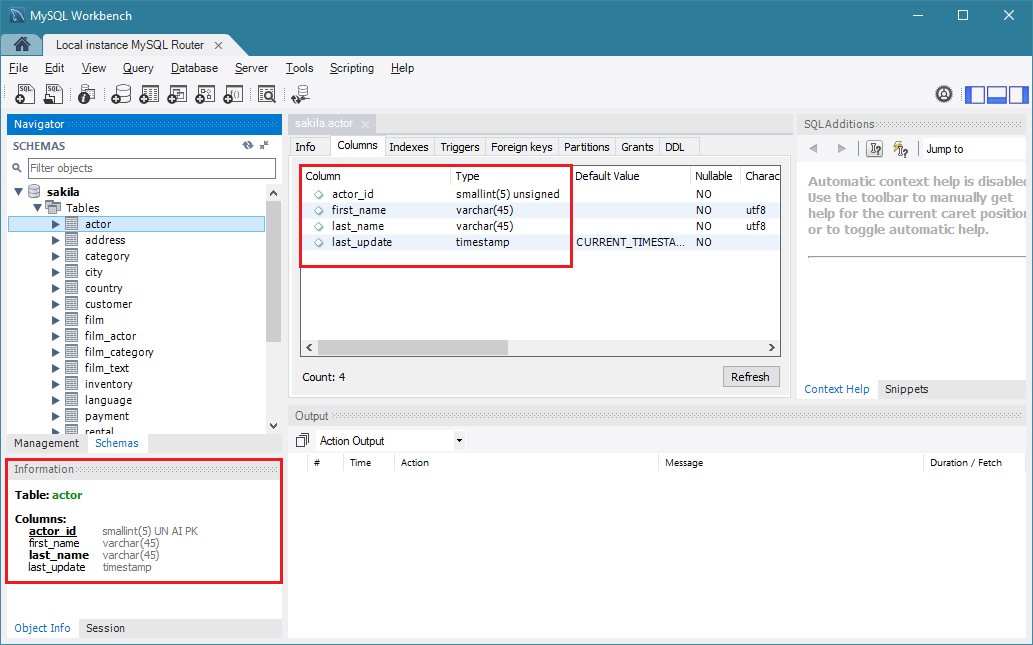The height and width of the screenshot is (645, 1033).
Task: Open a SQL script file icon
Action: pyautogui.click(x=53, y=94)
